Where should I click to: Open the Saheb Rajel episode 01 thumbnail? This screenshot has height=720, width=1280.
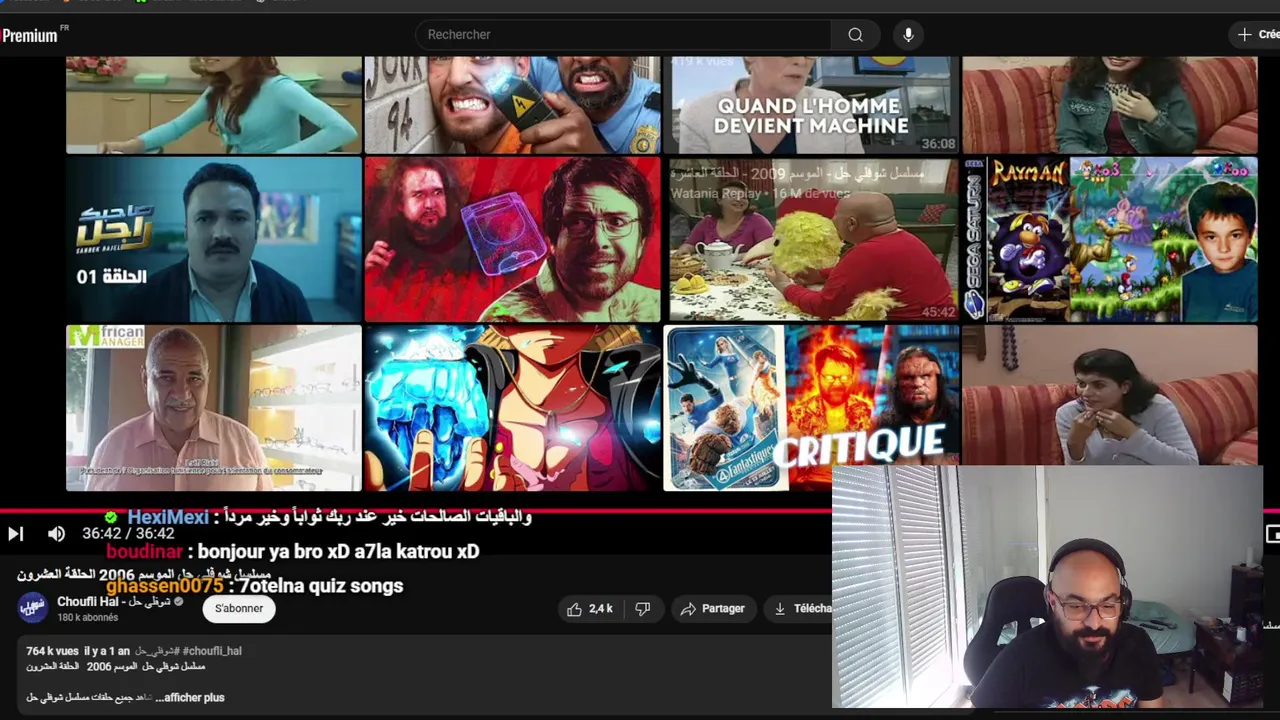click(214, 239)
